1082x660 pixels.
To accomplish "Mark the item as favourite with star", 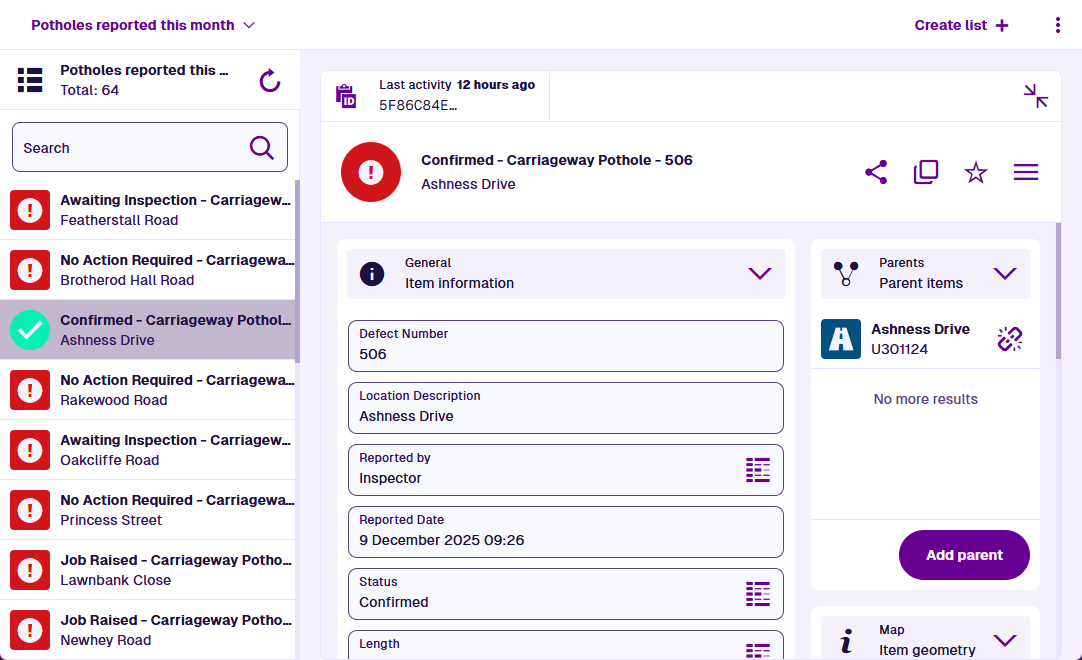I will click(x=976, y=173).
